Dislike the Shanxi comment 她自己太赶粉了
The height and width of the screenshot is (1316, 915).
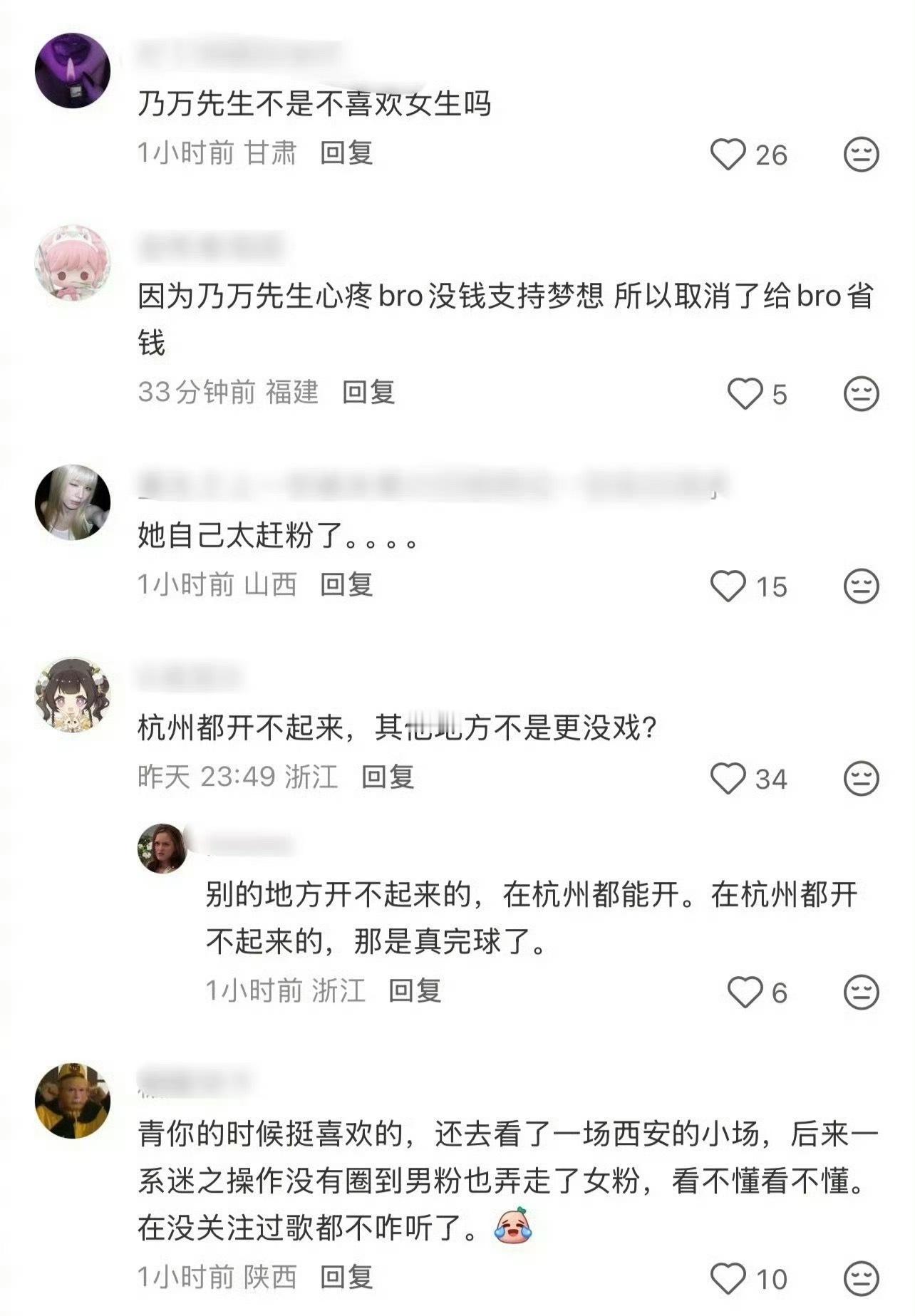pyautogui.click(x=861, y=586)
